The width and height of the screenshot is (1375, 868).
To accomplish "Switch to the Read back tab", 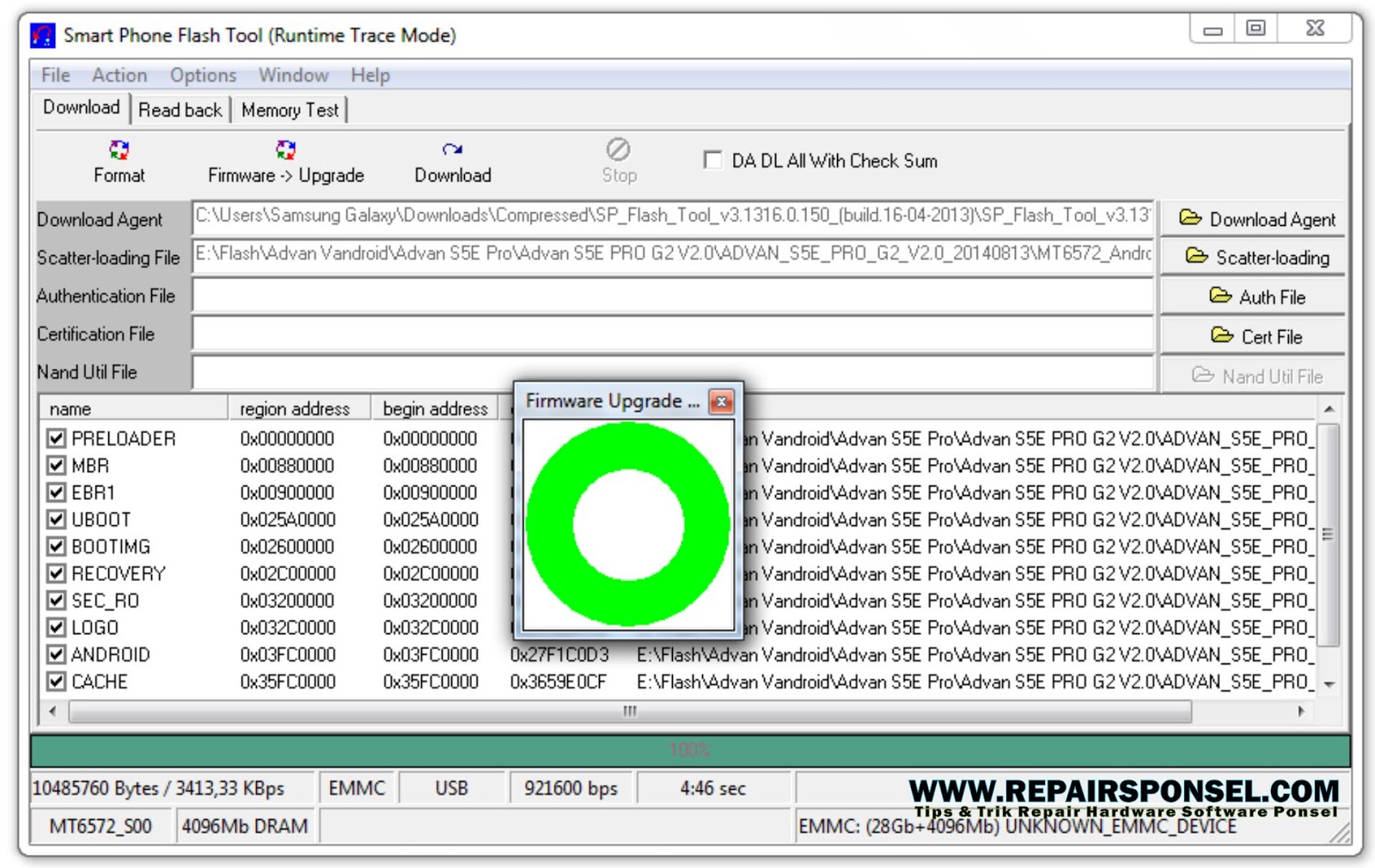I will coord(180,110).
